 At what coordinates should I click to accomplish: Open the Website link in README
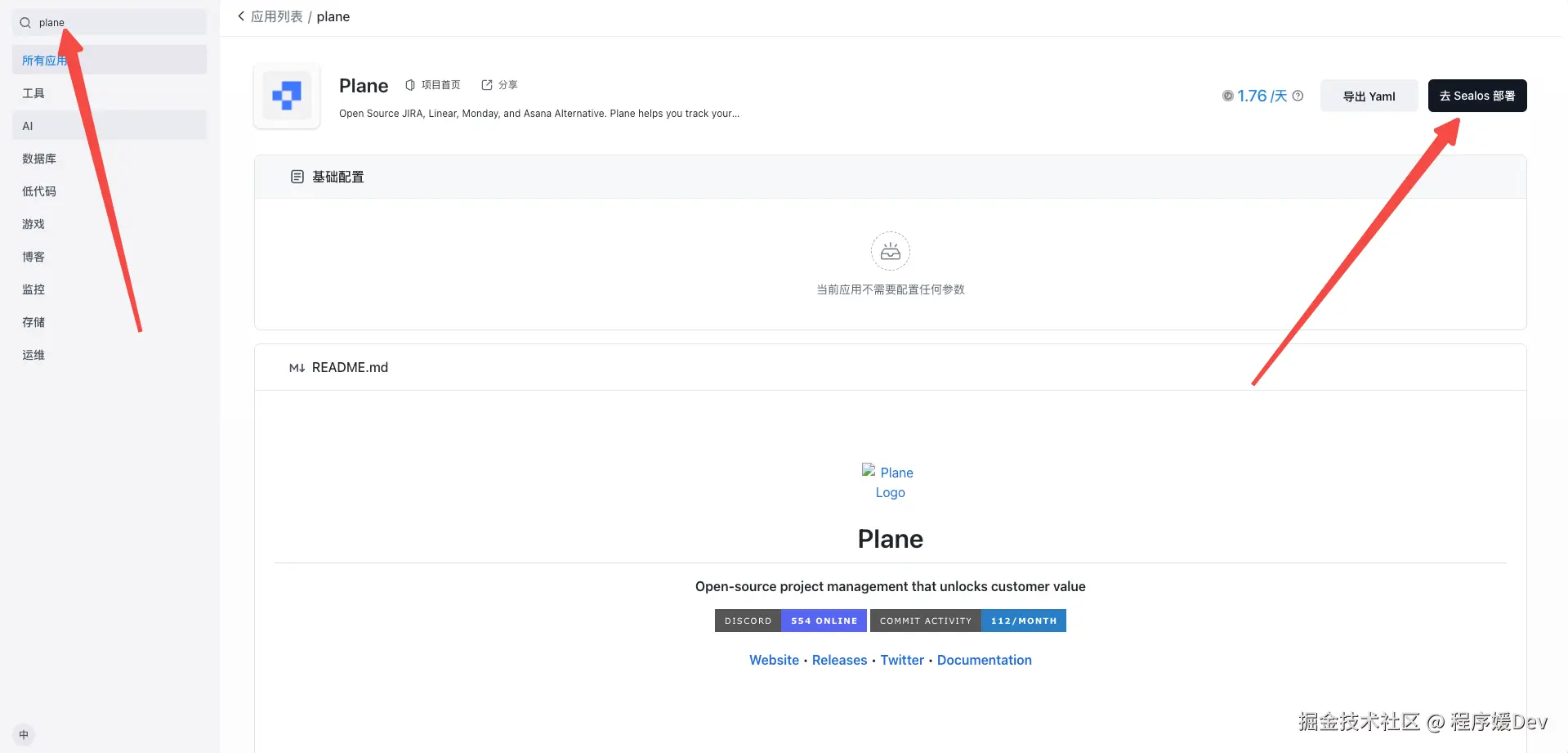[x=774, y=660]
